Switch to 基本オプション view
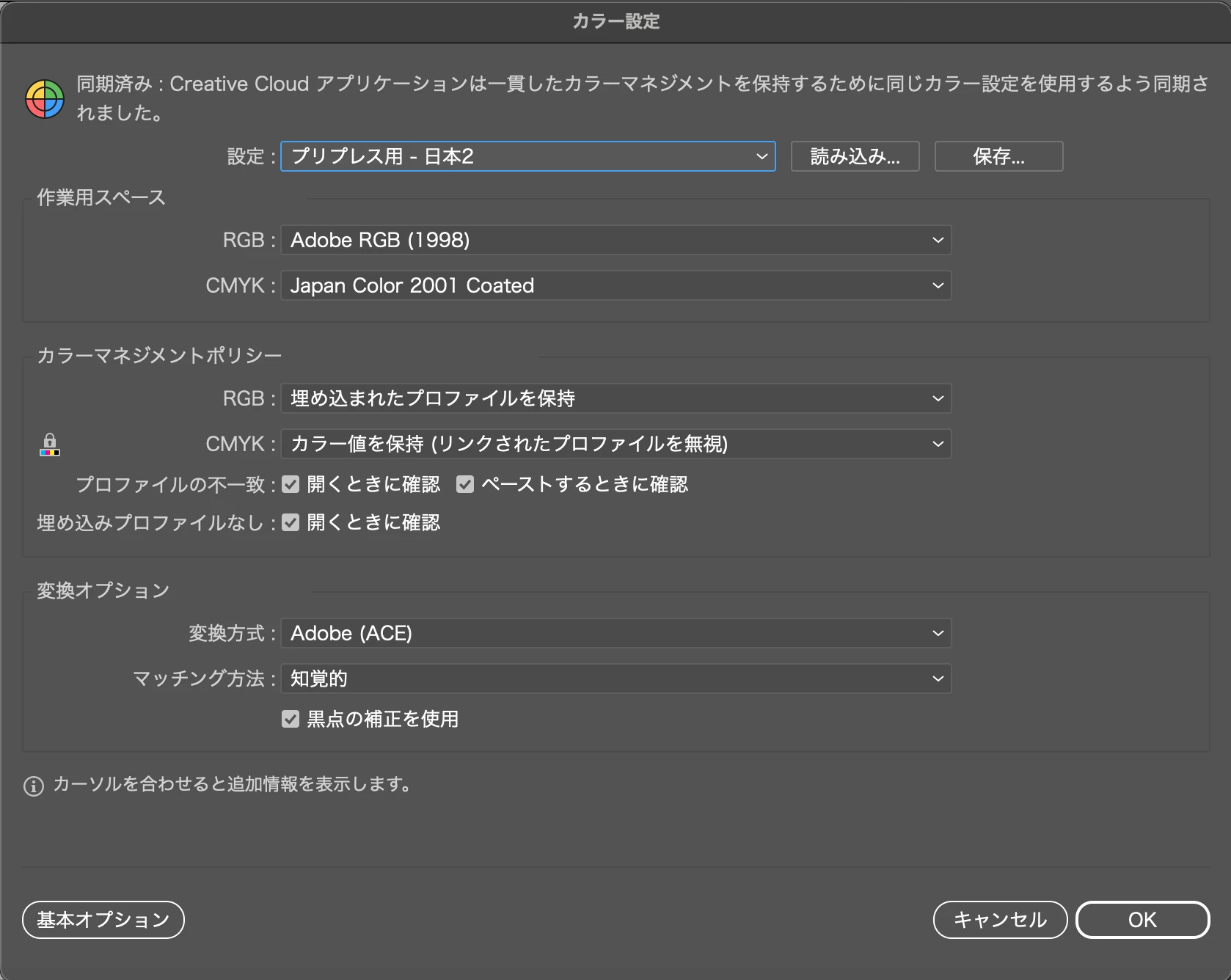The width and height of the screenshot is (1231, 980). [103, 920]
